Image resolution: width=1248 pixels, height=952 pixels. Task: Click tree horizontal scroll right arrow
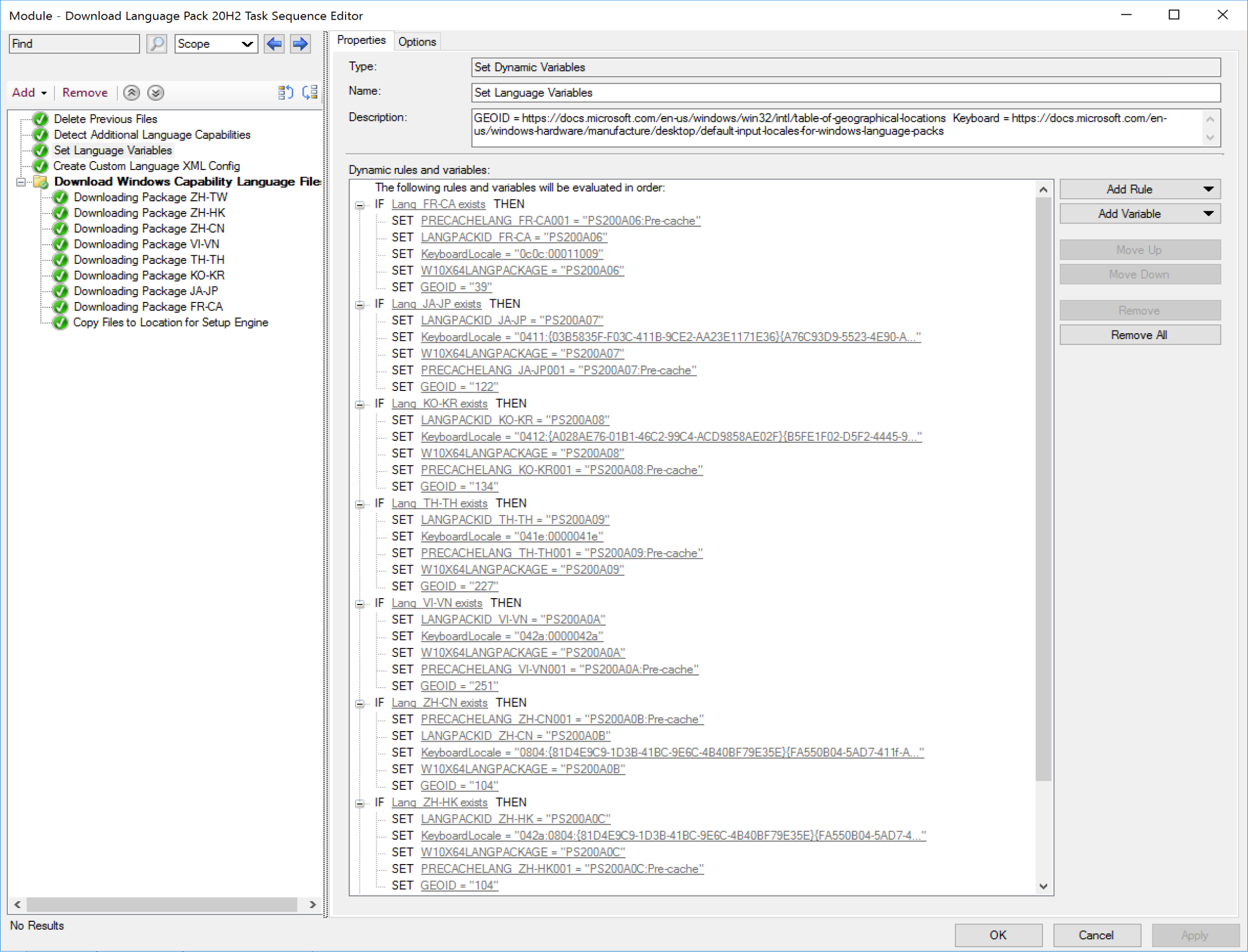[x=312, y=904]
